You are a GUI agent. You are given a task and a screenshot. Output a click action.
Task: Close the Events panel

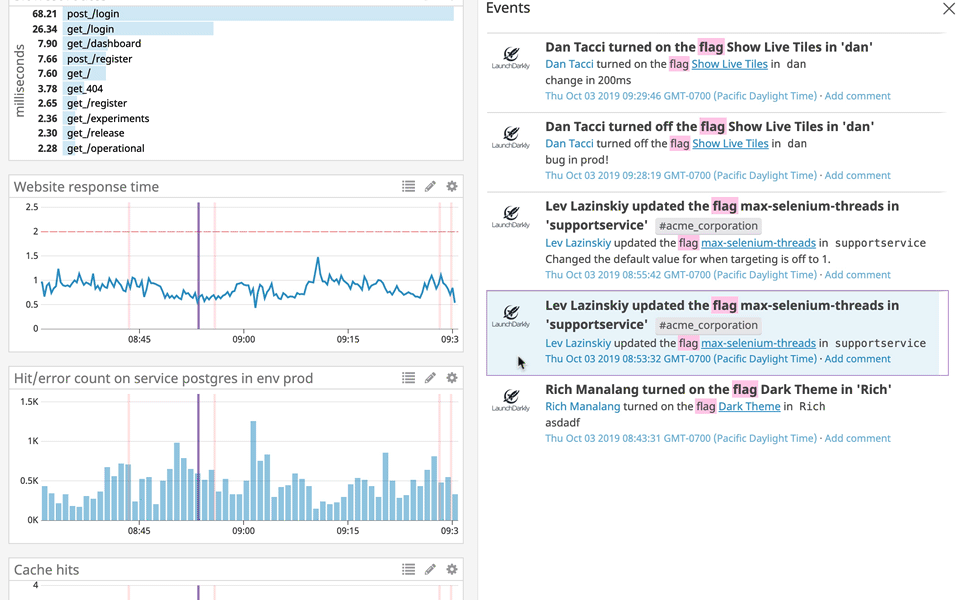click(948, 9)
